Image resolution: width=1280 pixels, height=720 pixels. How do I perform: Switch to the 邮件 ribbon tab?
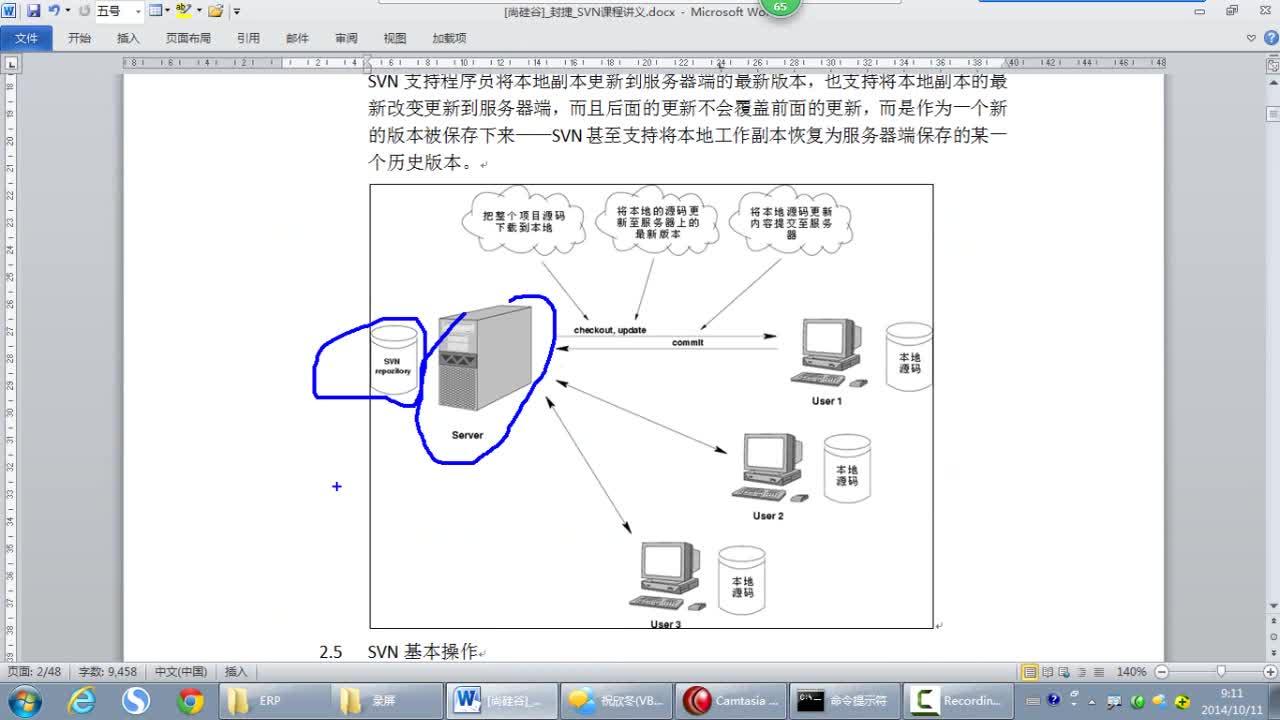point(297,38)
